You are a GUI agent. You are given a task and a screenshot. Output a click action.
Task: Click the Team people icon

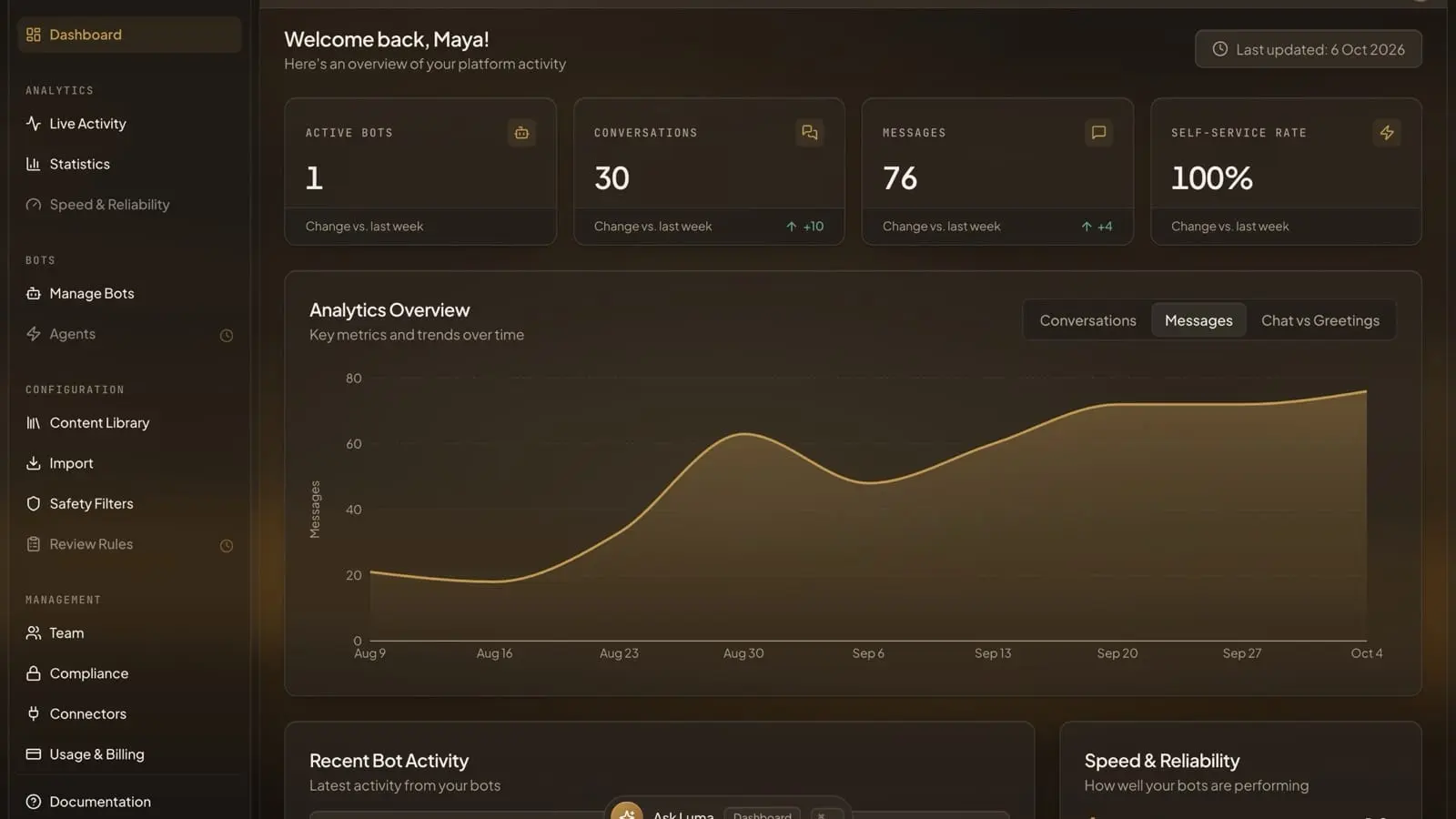coord(34,632)
